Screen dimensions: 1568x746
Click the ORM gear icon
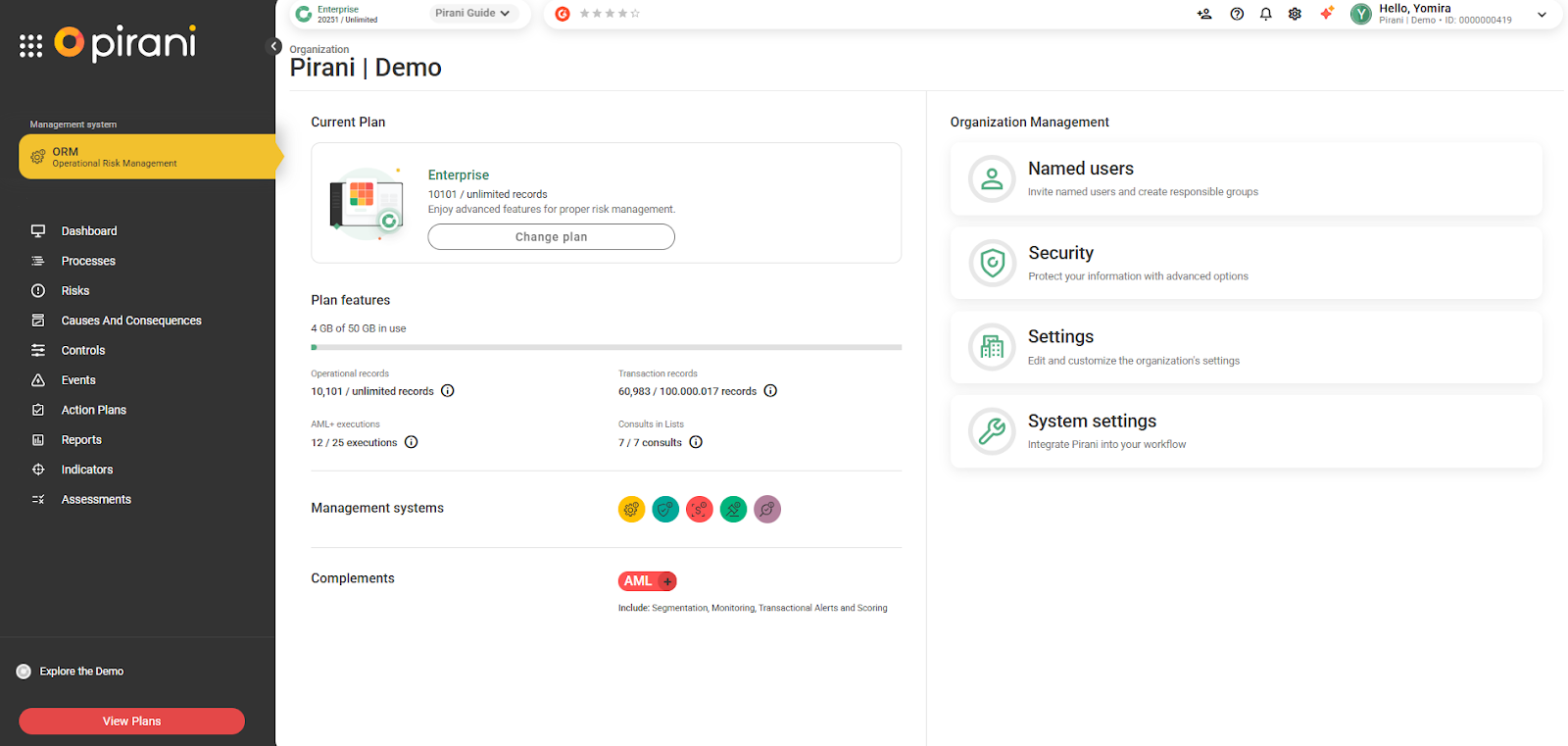(x=38, y=157)
